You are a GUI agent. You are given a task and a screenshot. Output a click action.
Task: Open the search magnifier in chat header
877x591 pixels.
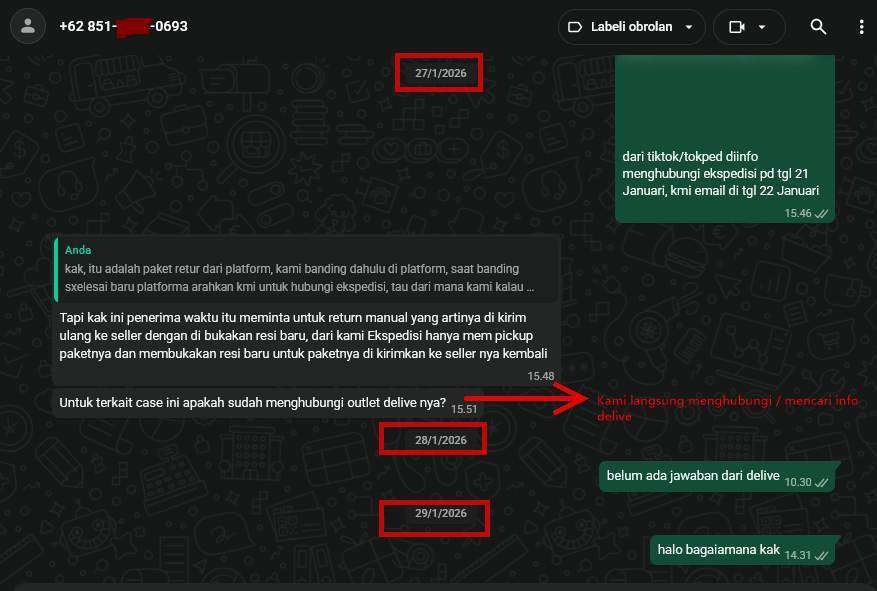[818, 27]
